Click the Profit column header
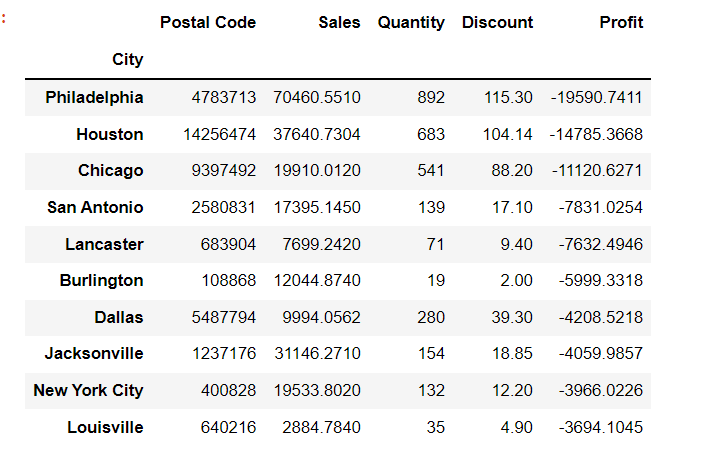The height and width of the screenshot is (458, 726). tap(621, 22)
